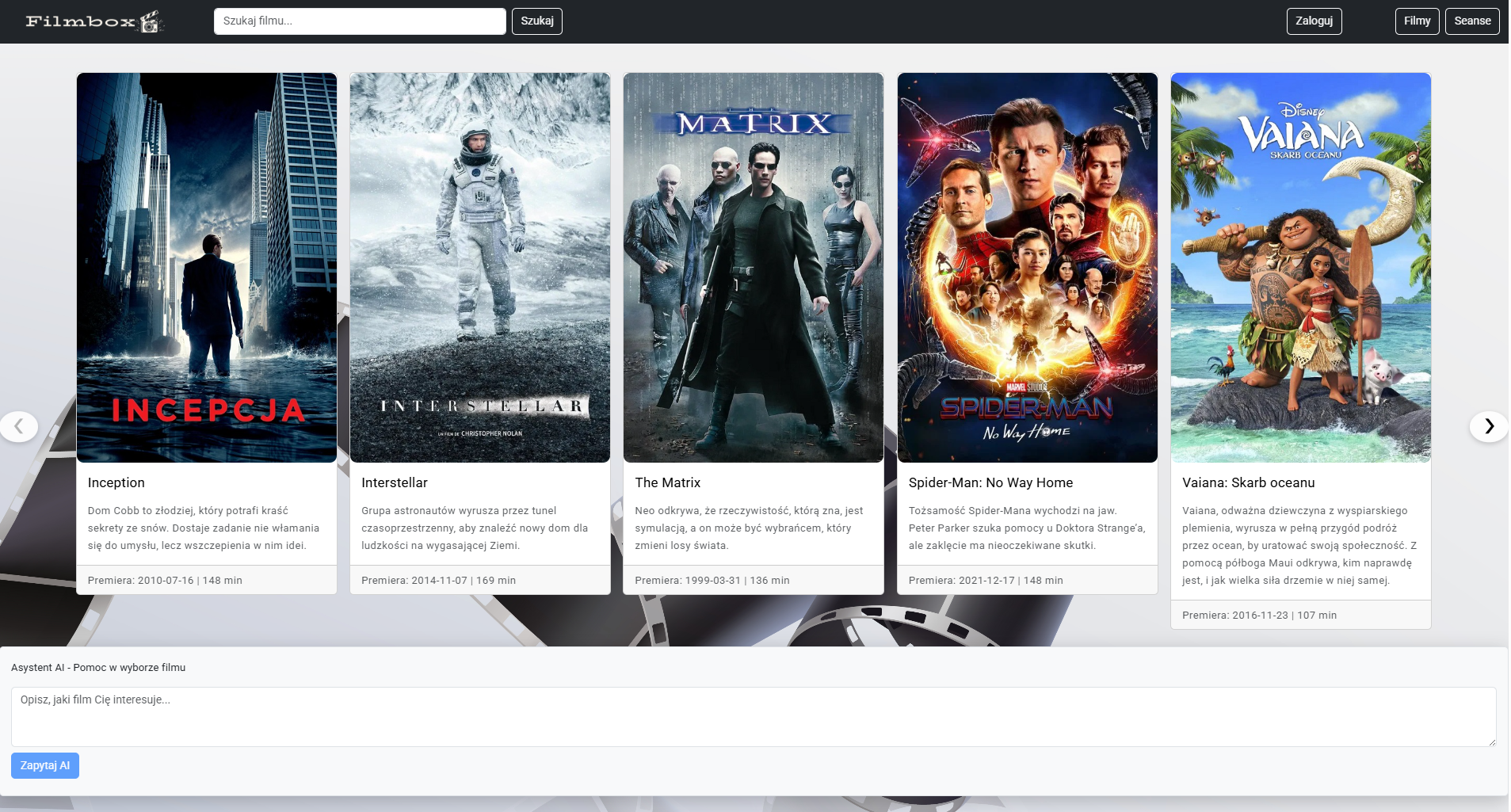The height and width of the screenshot is (812, 1511).
Task: Select Spider-Man: No Way Home title
Action: [990, 482]
